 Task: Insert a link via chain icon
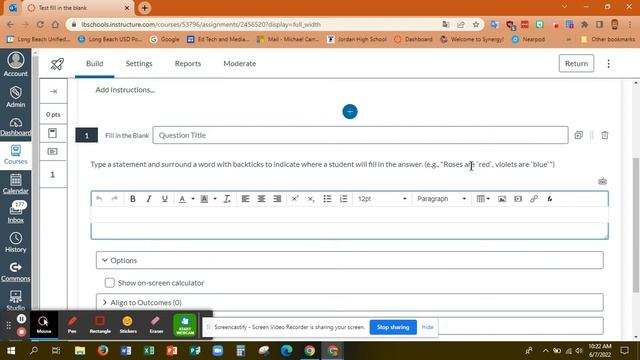click(534, 199)
